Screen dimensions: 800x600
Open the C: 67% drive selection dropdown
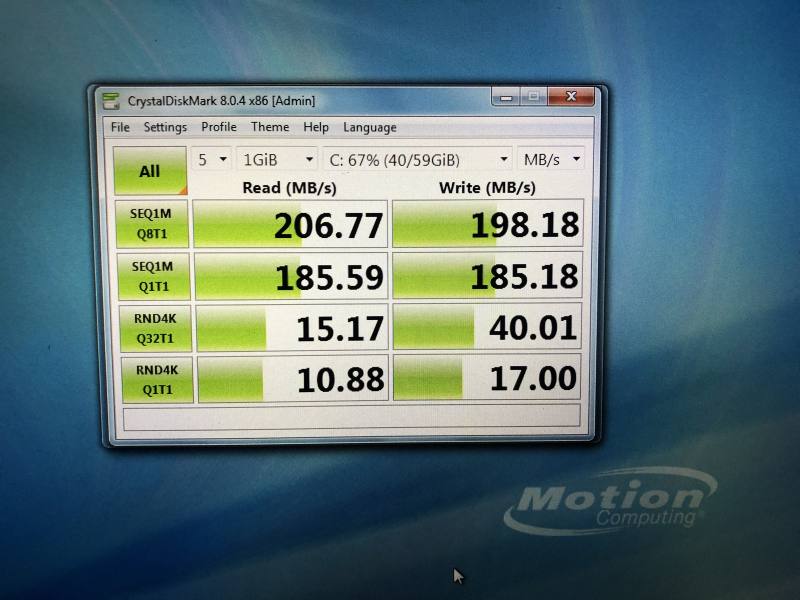417,160
